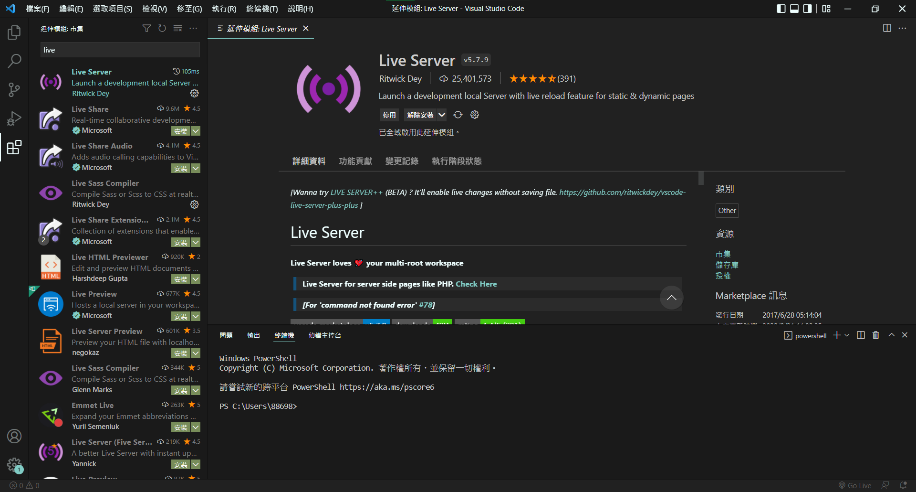Open the Check Here PHP link
Screen dimensions: 916x492
(476, 284)
